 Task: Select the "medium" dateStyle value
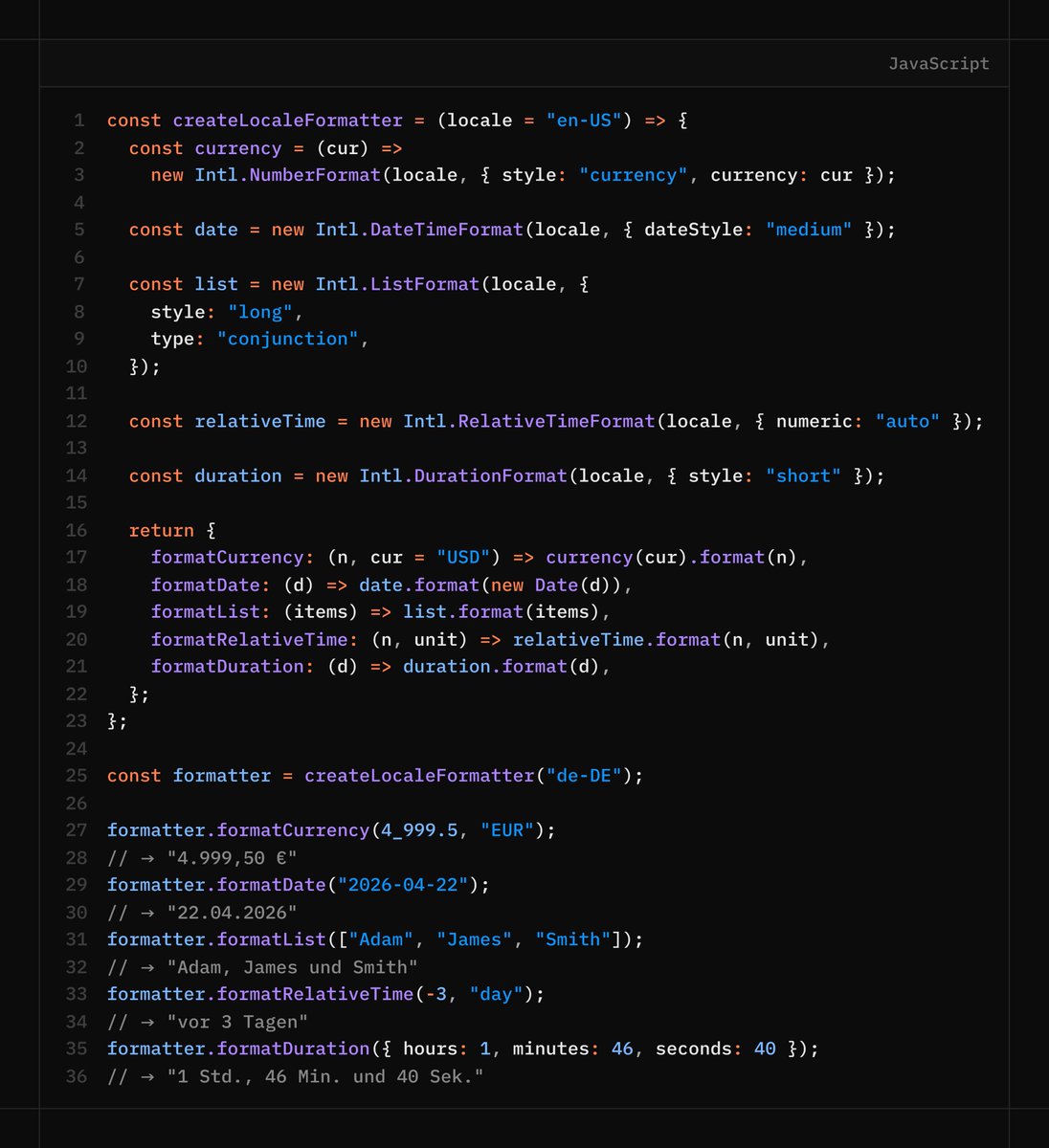coord(808,230)
